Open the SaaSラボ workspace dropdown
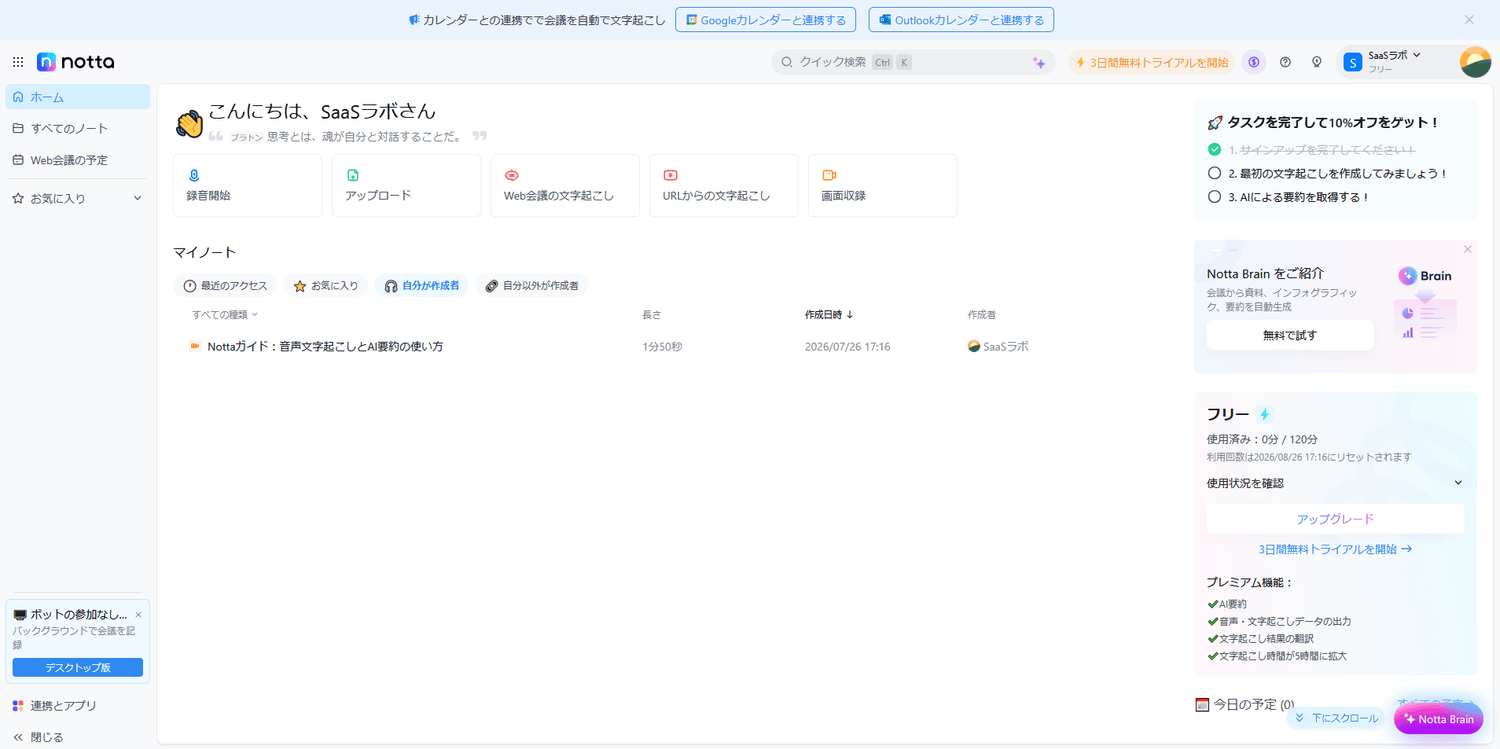This screenshot has height=749, width=1500. (x=1396, y=62)
